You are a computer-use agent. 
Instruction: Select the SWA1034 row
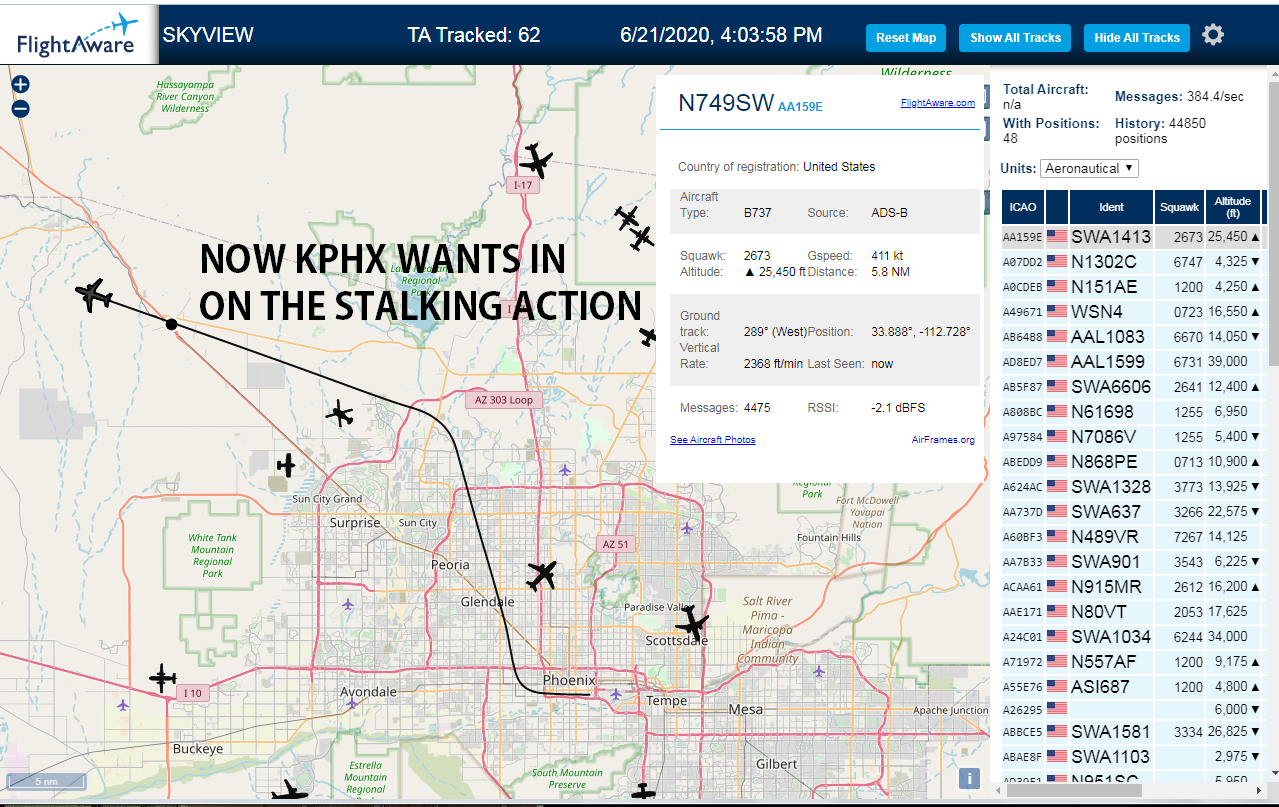[x=1133, y=637]
